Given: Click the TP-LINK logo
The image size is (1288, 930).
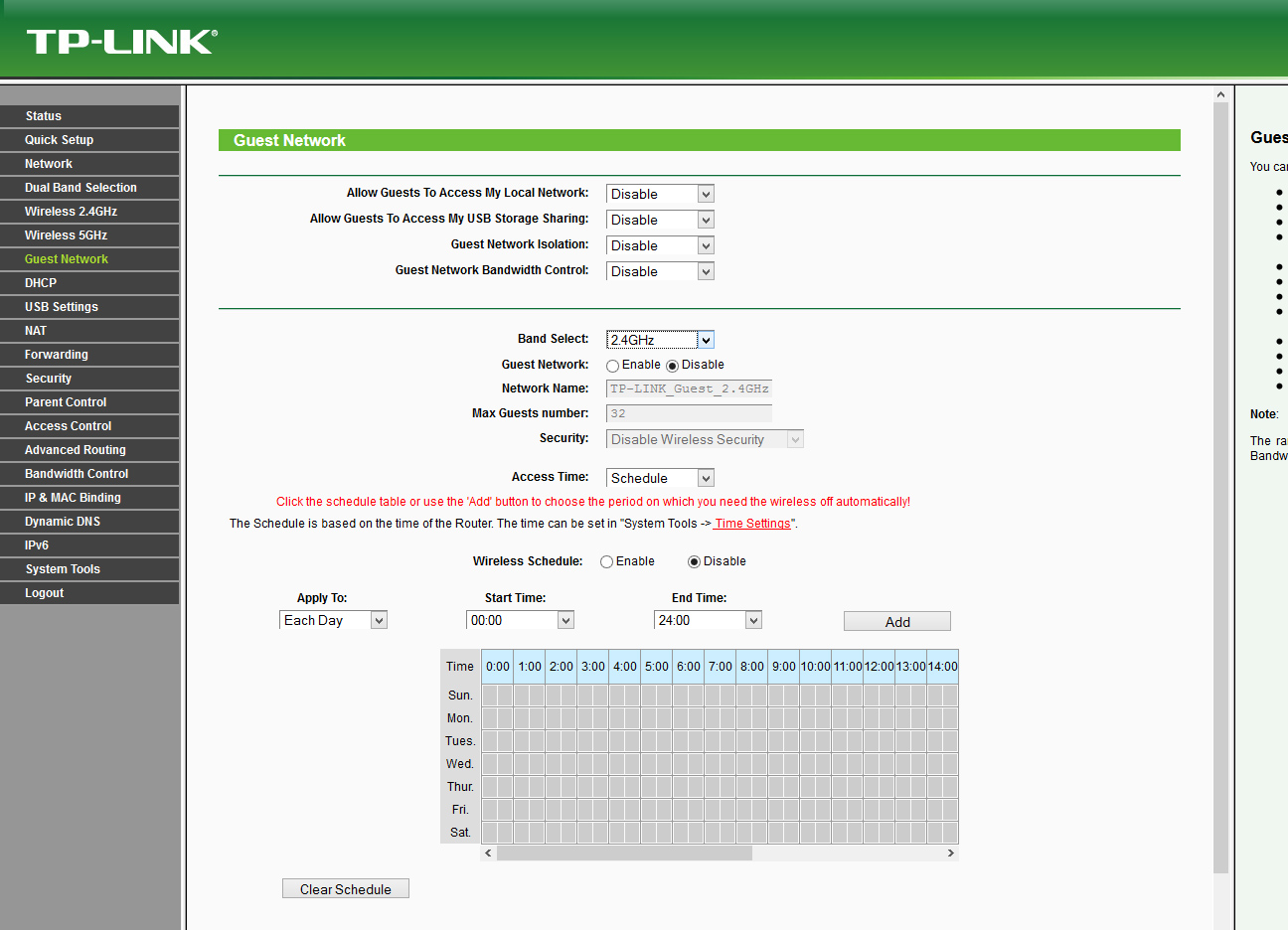Looking at the screenshot, I should [121, 42].
